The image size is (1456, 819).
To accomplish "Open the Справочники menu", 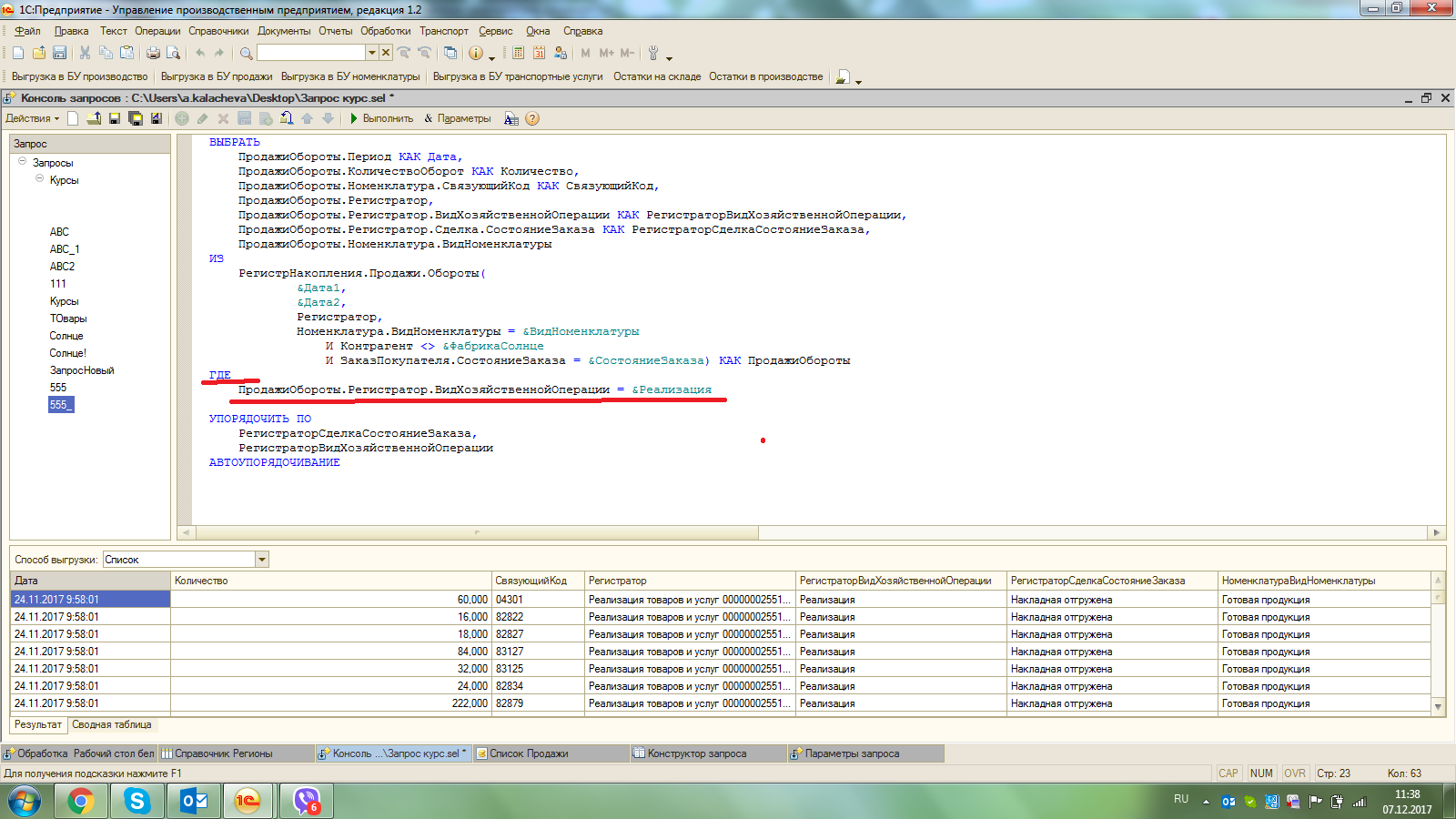I will click(x=218, y=31).
